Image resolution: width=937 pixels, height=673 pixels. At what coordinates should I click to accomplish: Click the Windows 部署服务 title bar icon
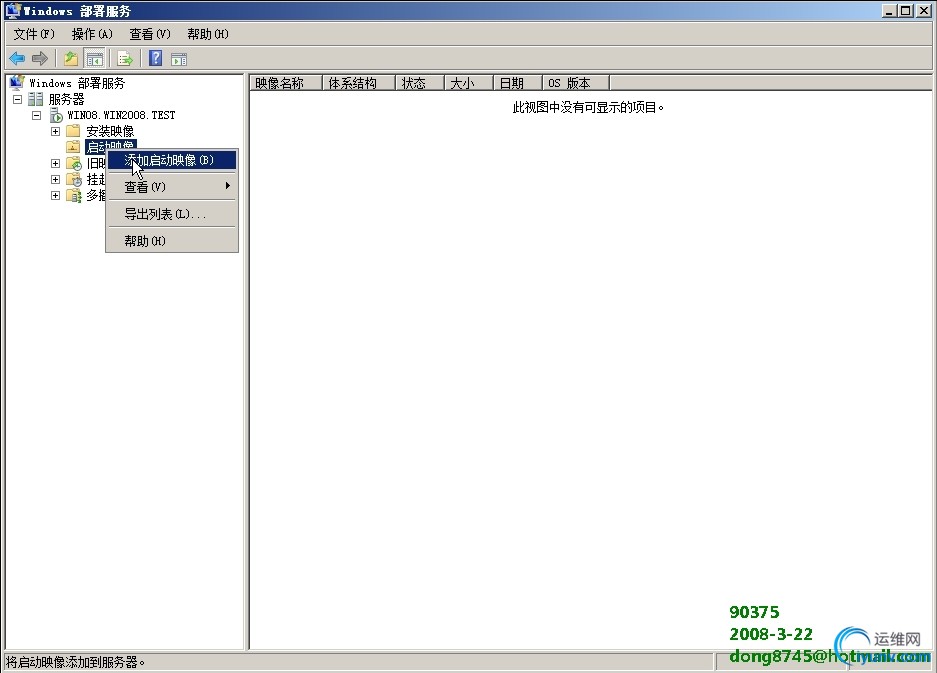[x=13, y=10]
